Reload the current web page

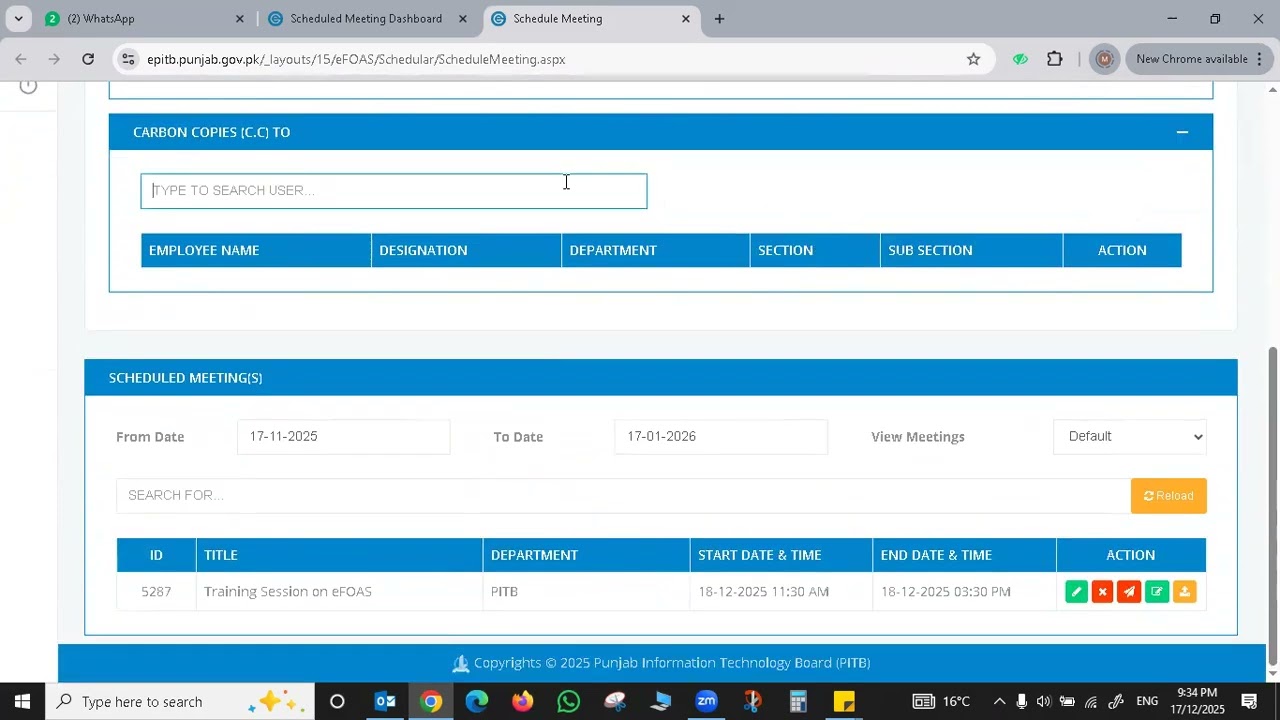coord(88,59)
